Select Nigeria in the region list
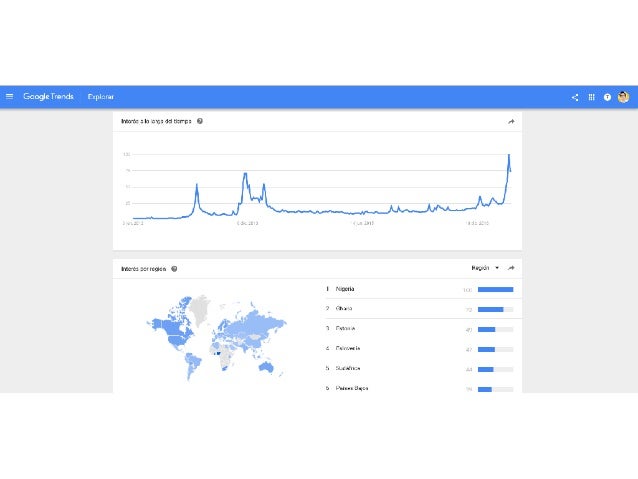This screenshot has width=638, height=479. (345, 289)
